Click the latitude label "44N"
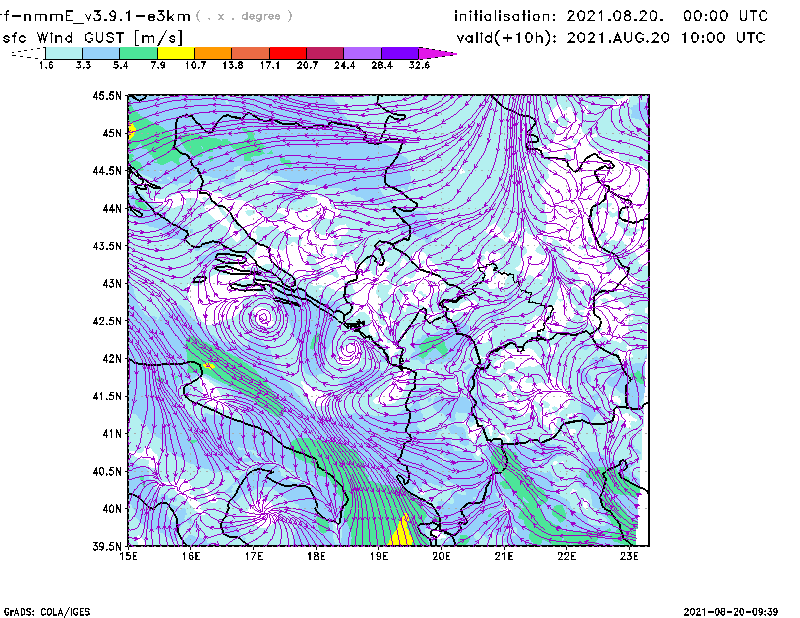 [x=112, y=208]
